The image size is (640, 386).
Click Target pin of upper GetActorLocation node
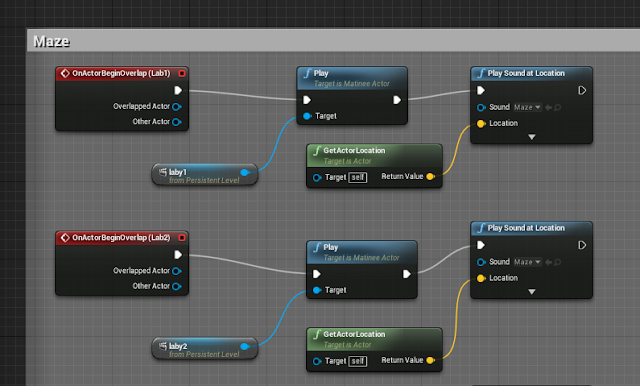[x=317, y=178]
